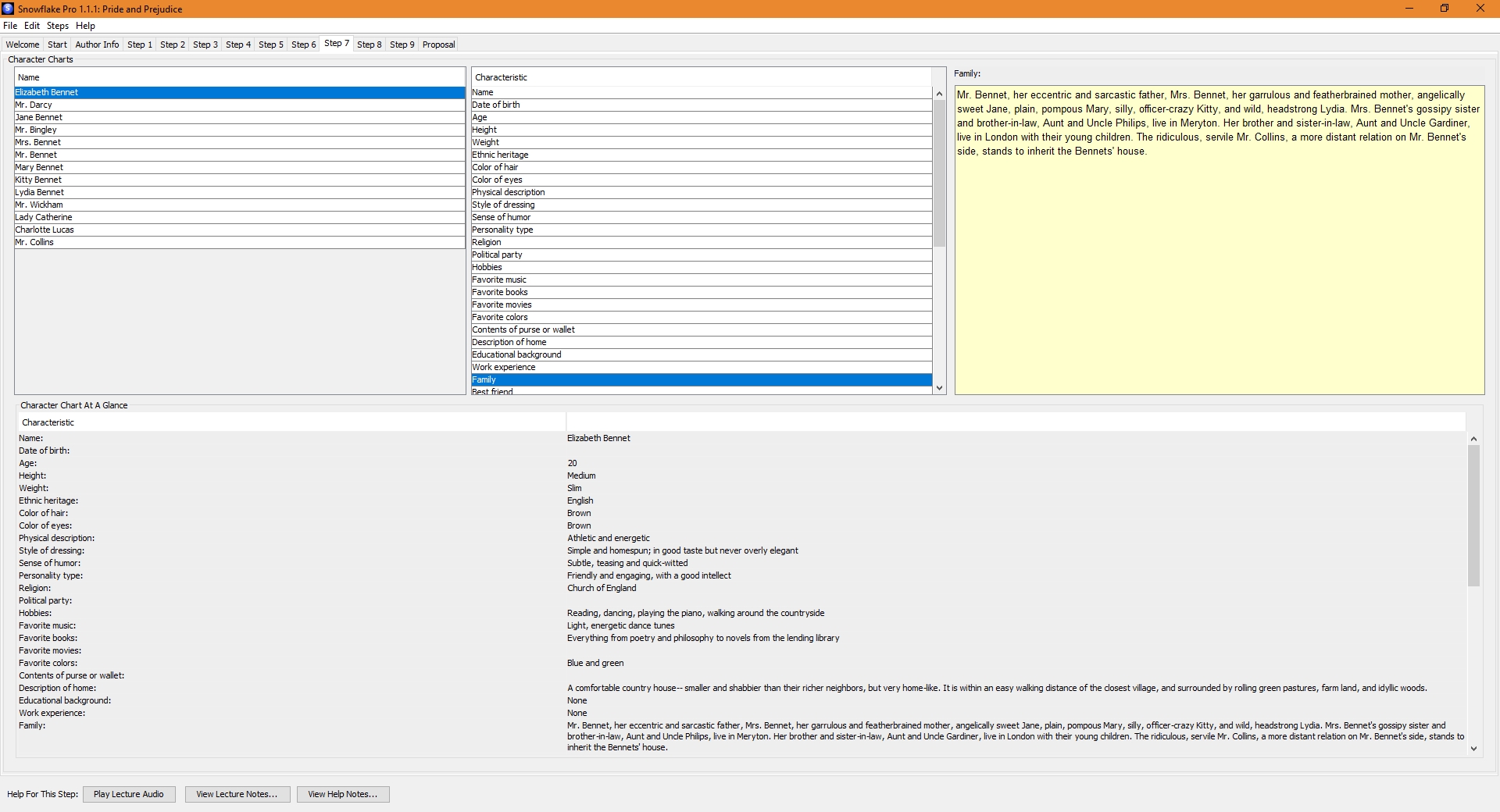The height and width of the screenshot is (812, 1500).
Task: Open the Steps menu
Action: [58, 26]
